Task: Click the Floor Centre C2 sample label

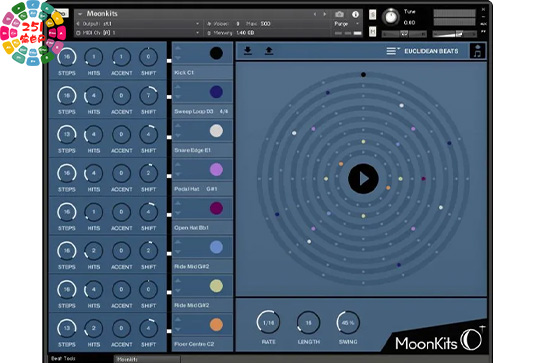Action: click(x=194, y=344)
